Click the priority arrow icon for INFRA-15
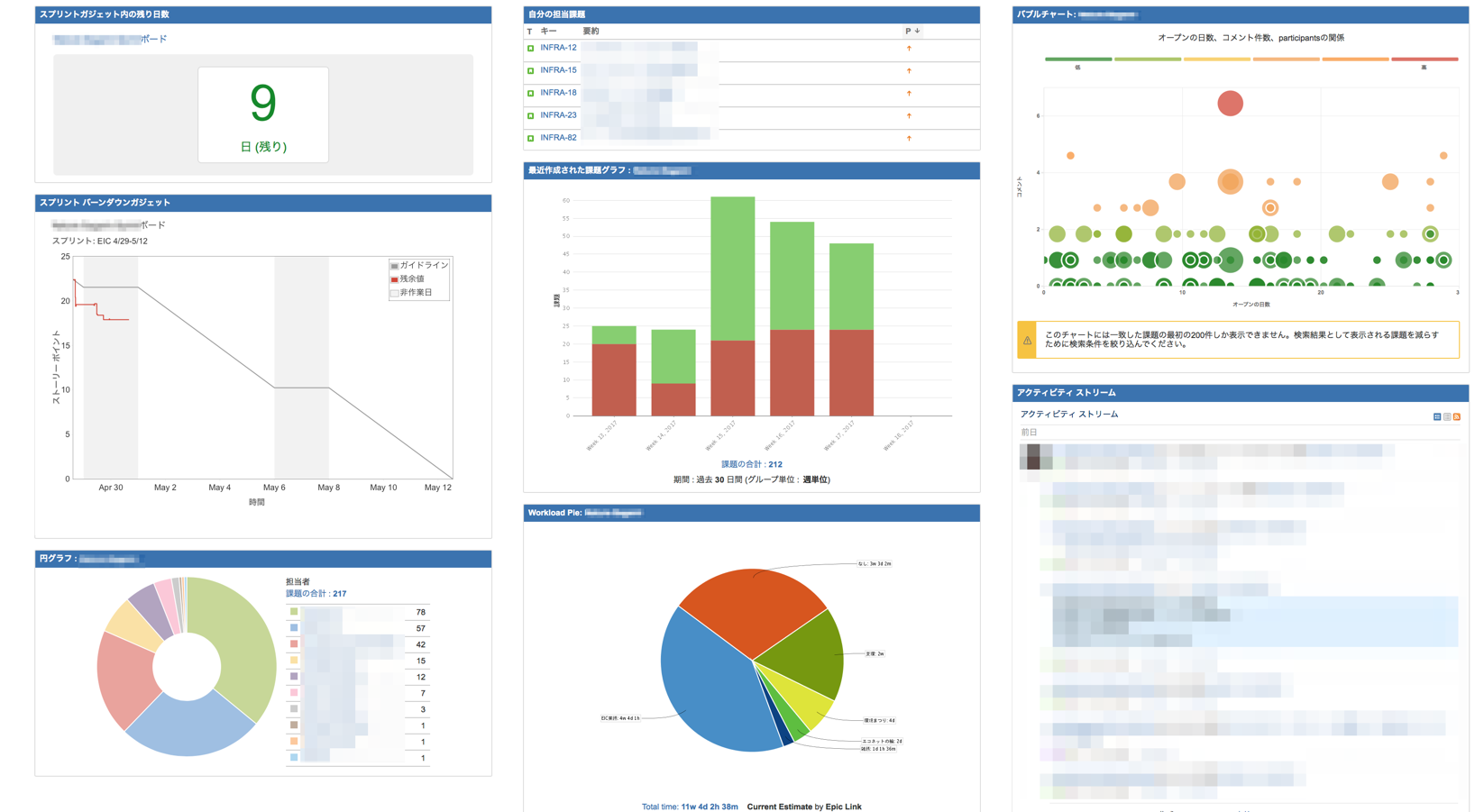The height and width of the screenshot is (812, 1484). [x=909, y=71]
